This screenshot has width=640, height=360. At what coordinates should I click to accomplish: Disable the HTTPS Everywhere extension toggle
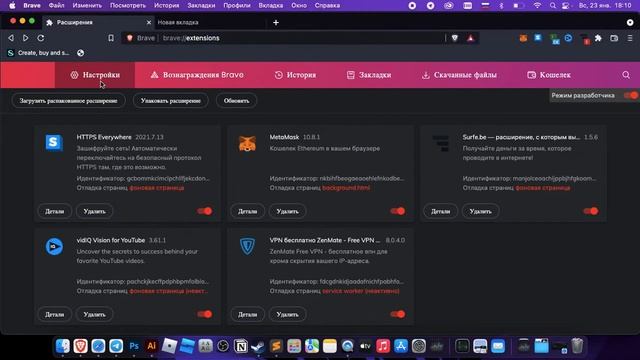[x=204, y=211]
